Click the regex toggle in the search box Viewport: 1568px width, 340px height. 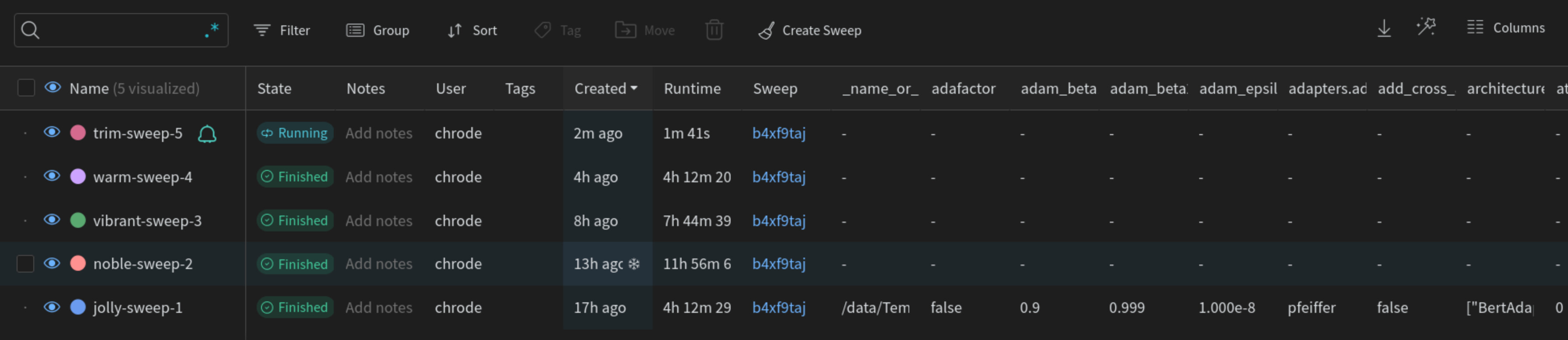pos(211,30)
